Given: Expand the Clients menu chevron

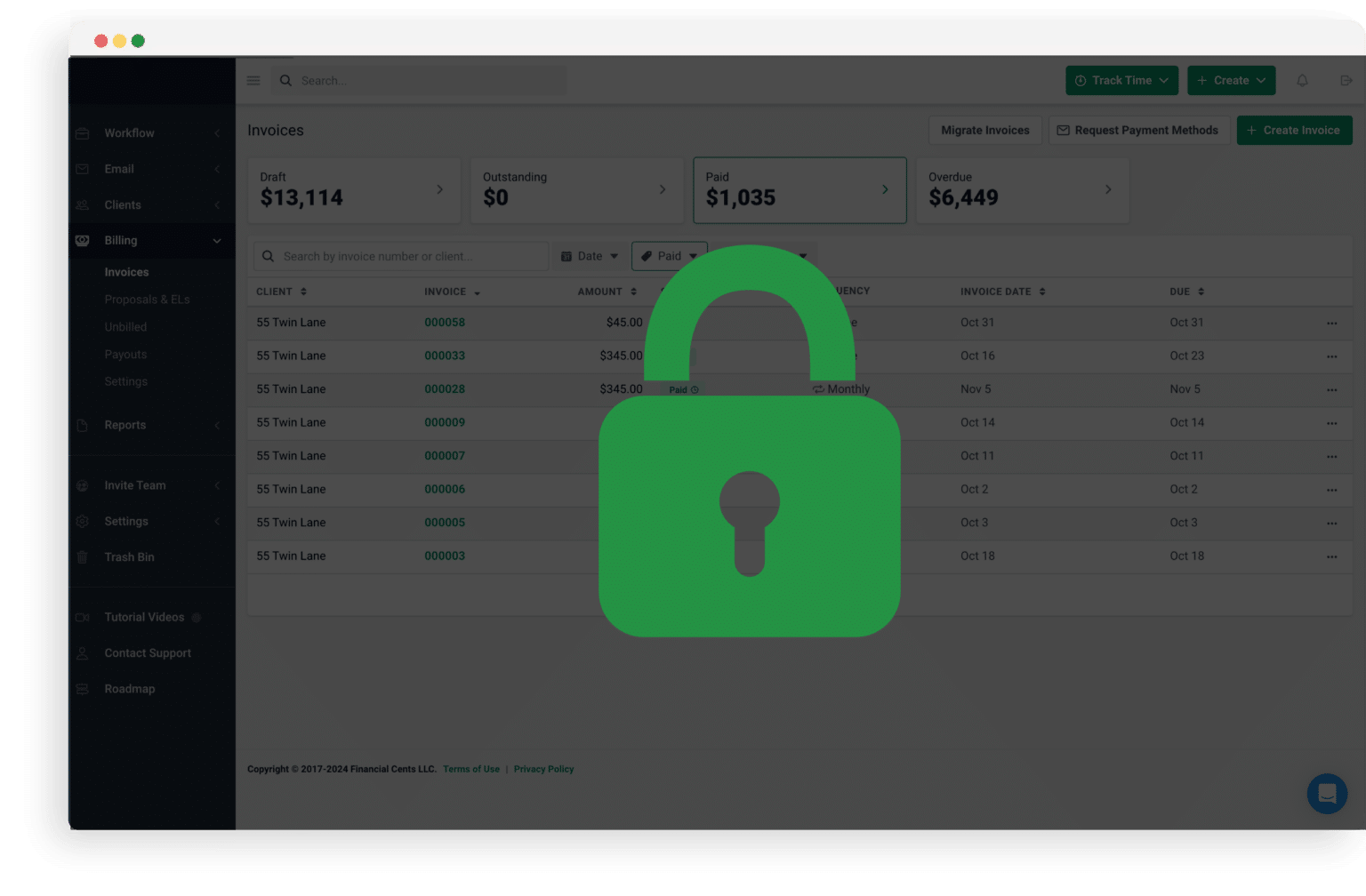Looking at the screenshot, I should 217,205.
